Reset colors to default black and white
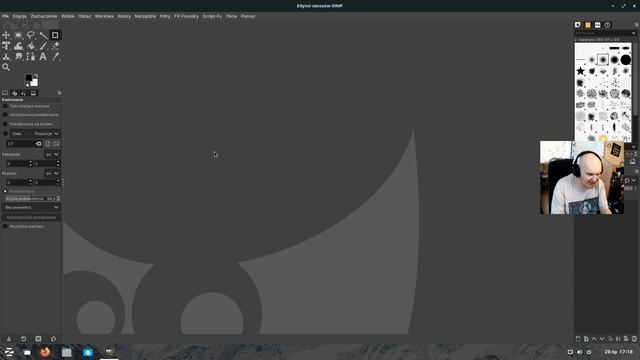The height and width of the screenshot is (360, 640). click(27, 84)
